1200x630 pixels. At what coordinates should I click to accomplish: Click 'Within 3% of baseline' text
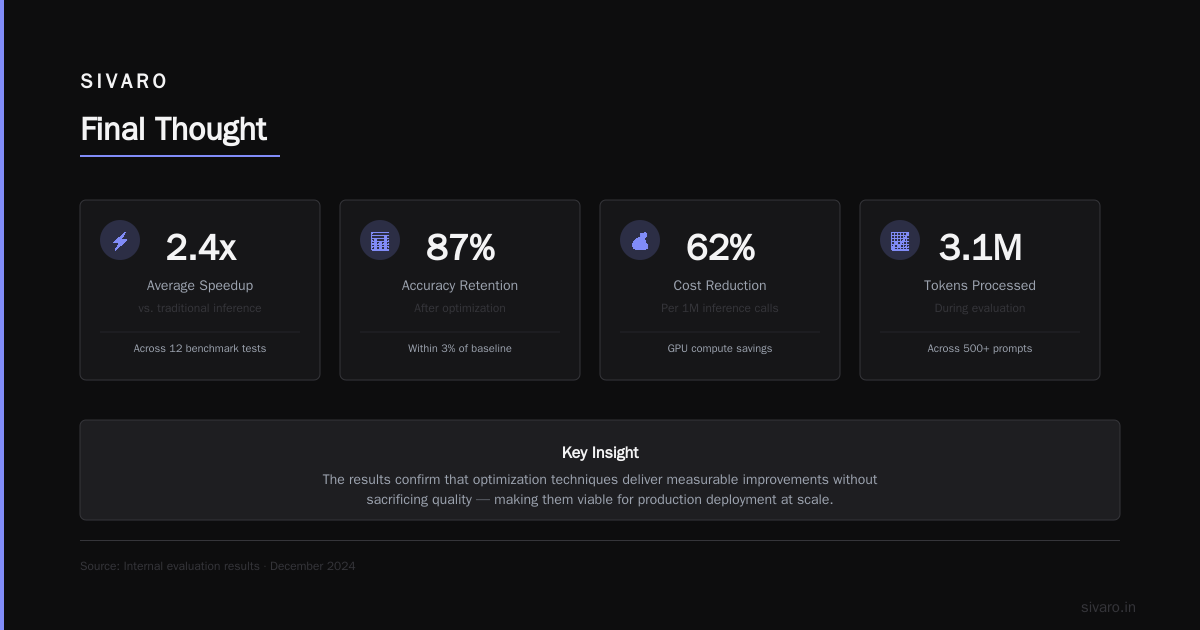[x=460, y=348]
